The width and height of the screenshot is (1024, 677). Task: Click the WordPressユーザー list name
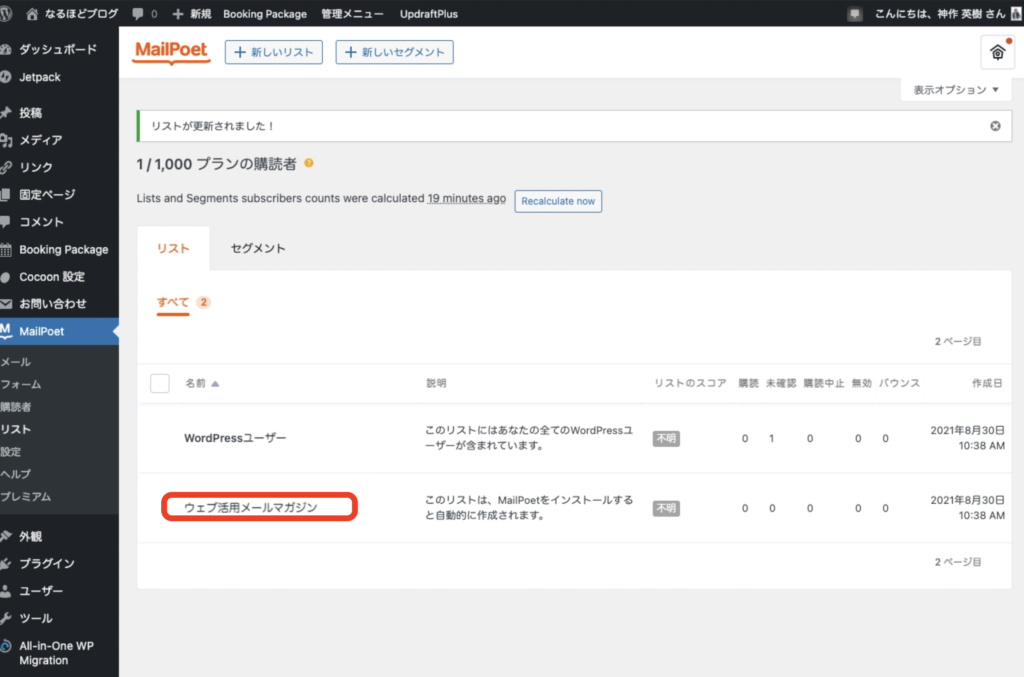click(x=235, y=438)
